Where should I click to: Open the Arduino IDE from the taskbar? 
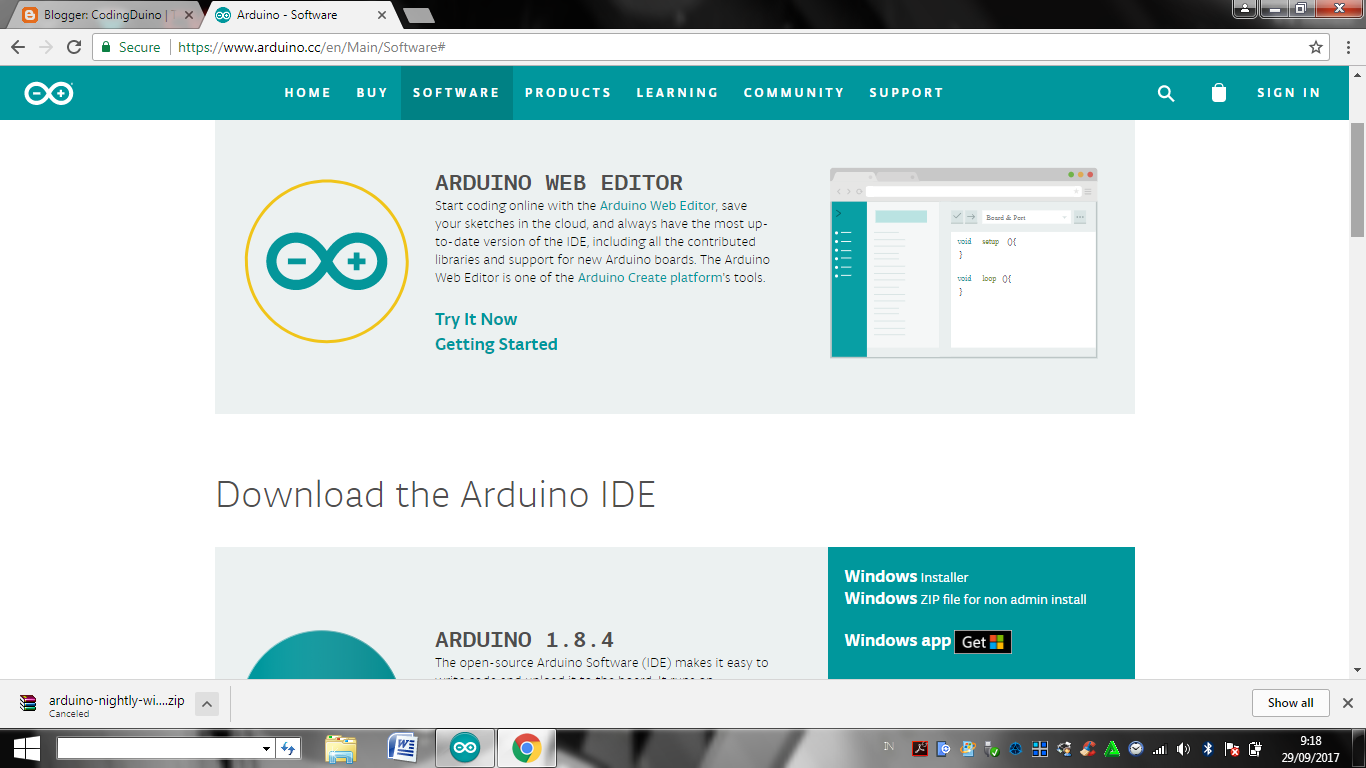466,747
